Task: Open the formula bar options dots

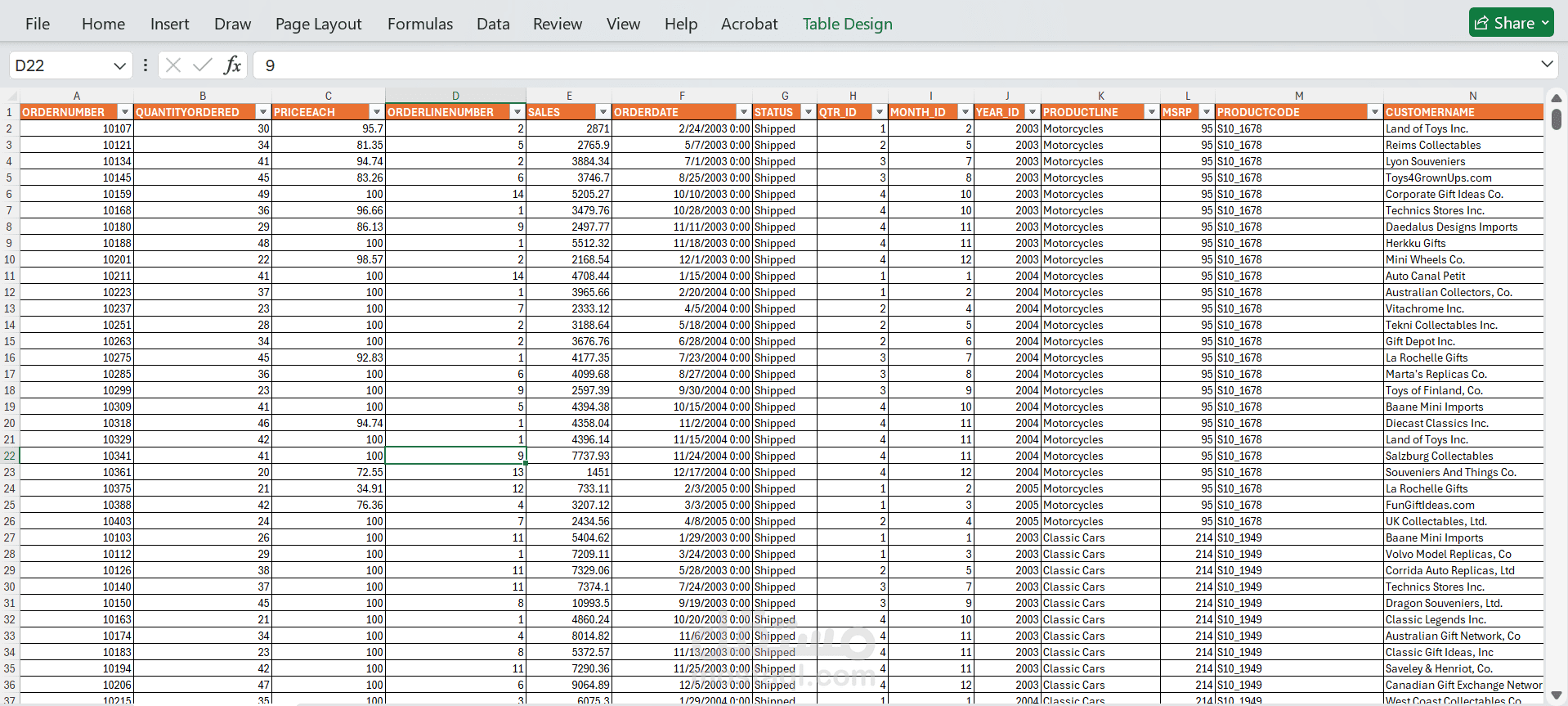Action: tap(146, 65)
